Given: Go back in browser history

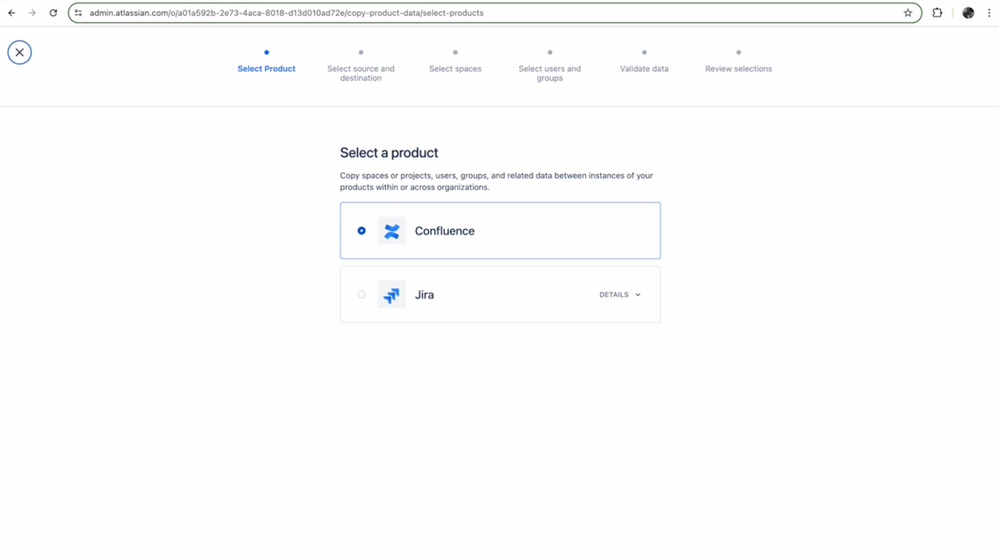Looking at the screenshot, I should pos(11,13).
